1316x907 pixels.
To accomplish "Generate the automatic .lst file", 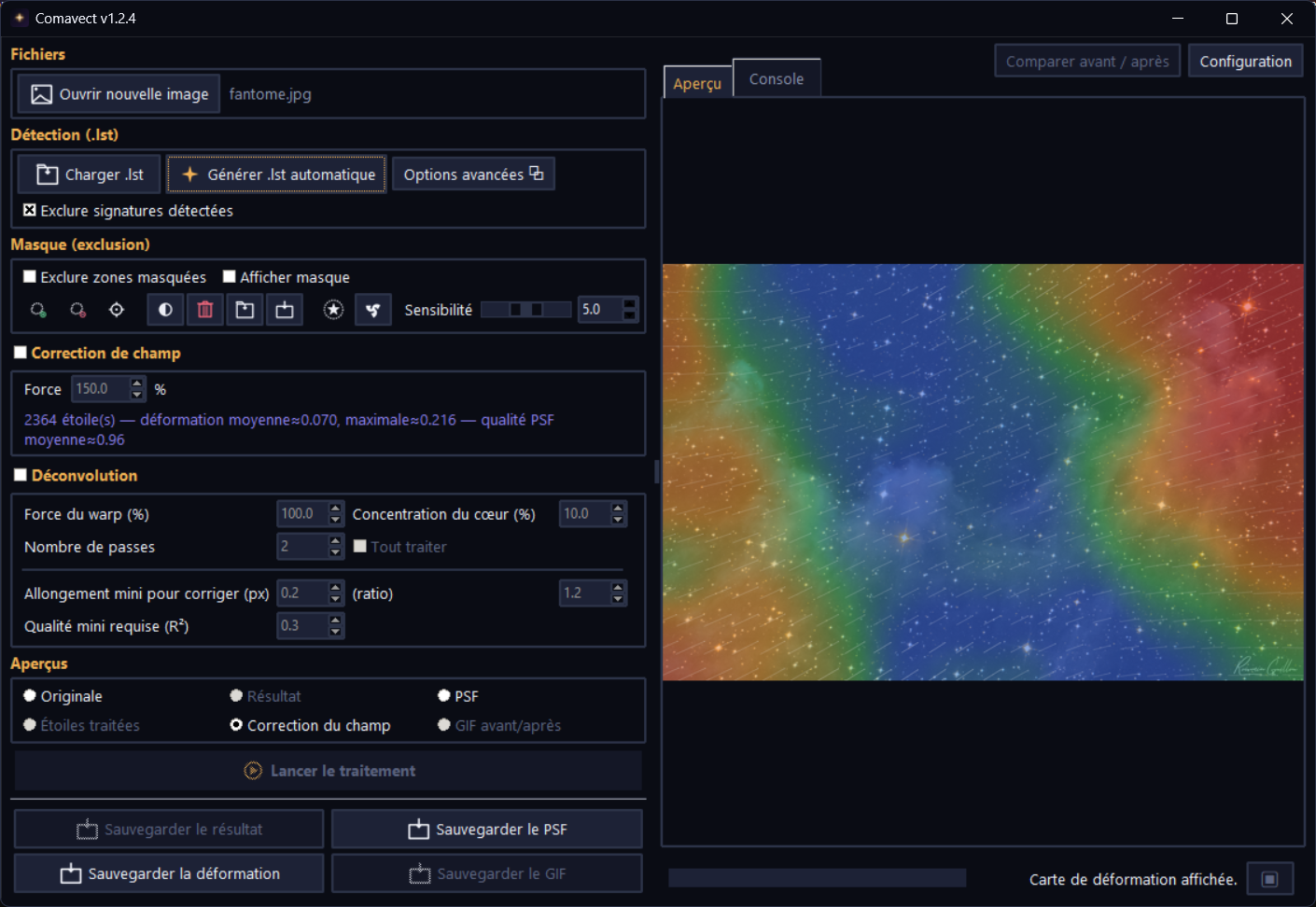I will coord(277,174).
